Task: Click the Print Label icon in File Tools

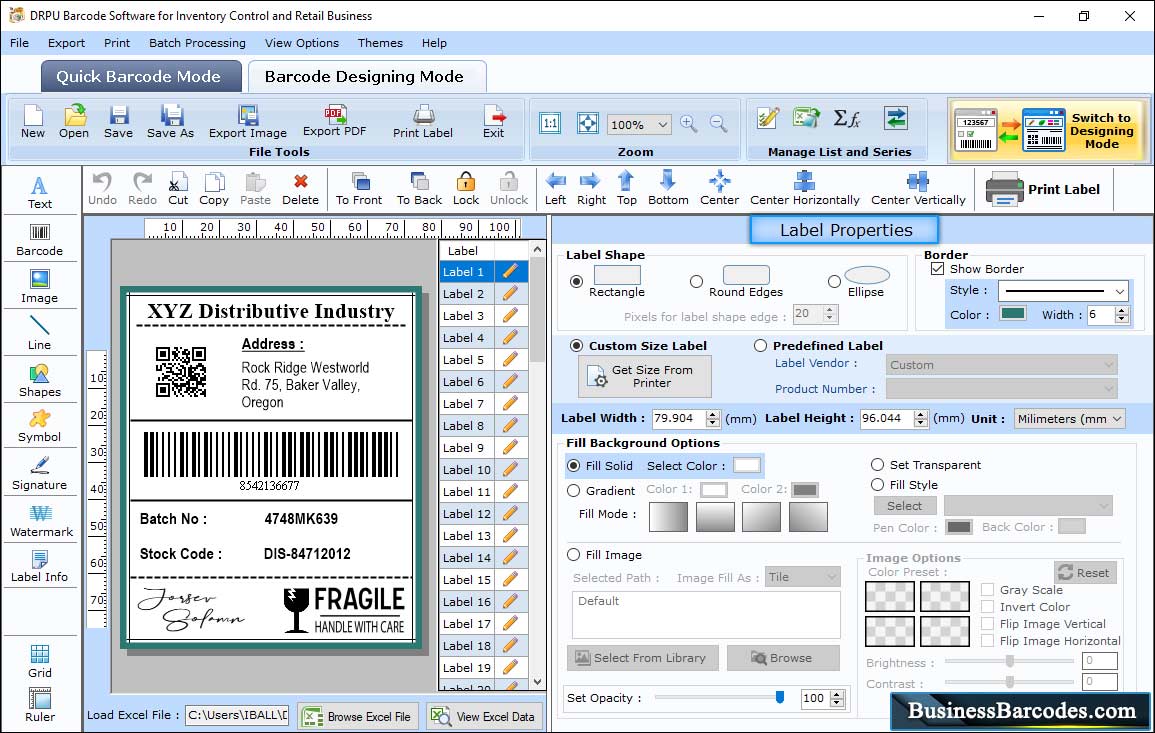Action: coord(423,122)
